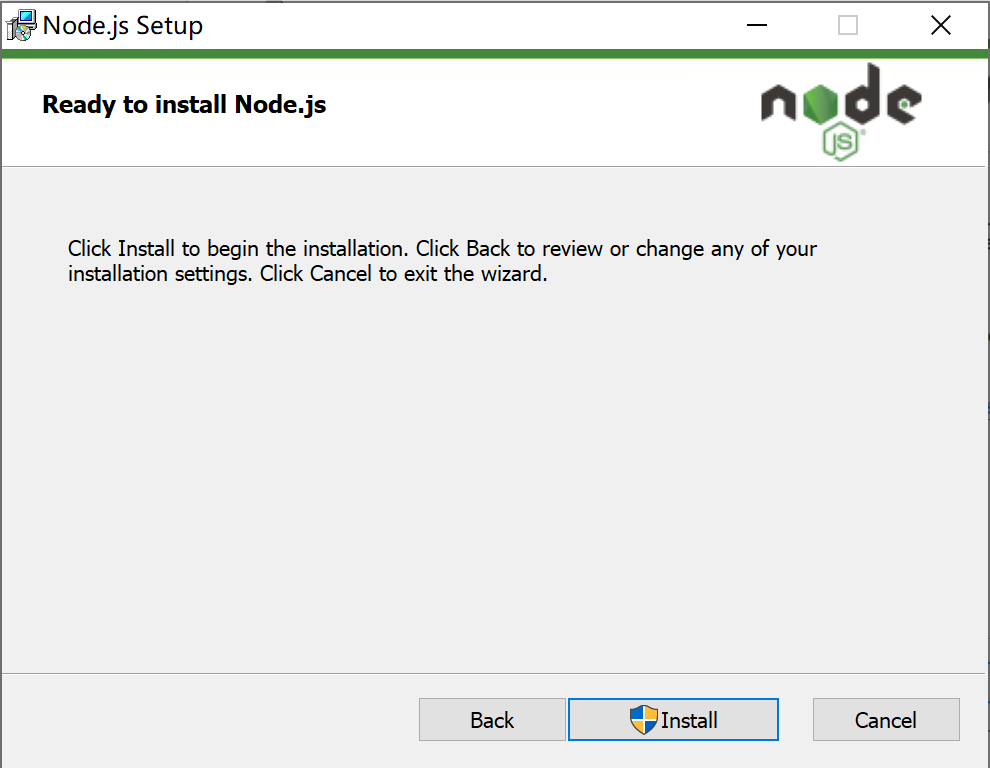Click the green hexagon in node logo
Viewport: 990px width, 768px height.
point(820,104)
